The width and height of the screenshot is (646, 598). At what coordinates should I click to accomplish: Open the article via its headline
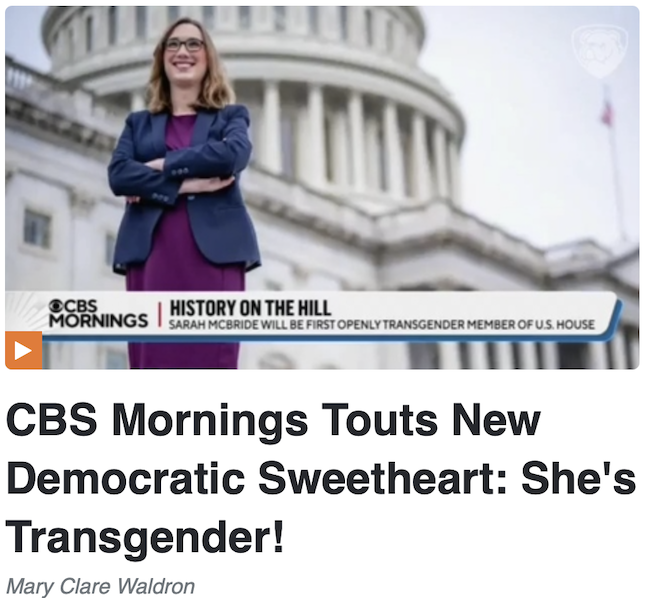(x=321, y=480)
